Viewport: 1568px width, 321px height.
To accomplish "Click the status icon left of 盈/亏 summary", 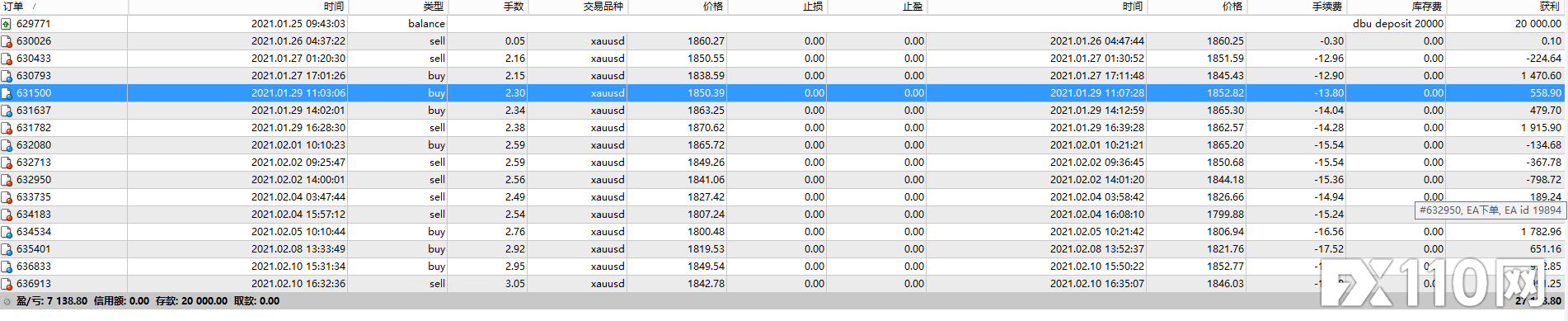I will (7, 302).
